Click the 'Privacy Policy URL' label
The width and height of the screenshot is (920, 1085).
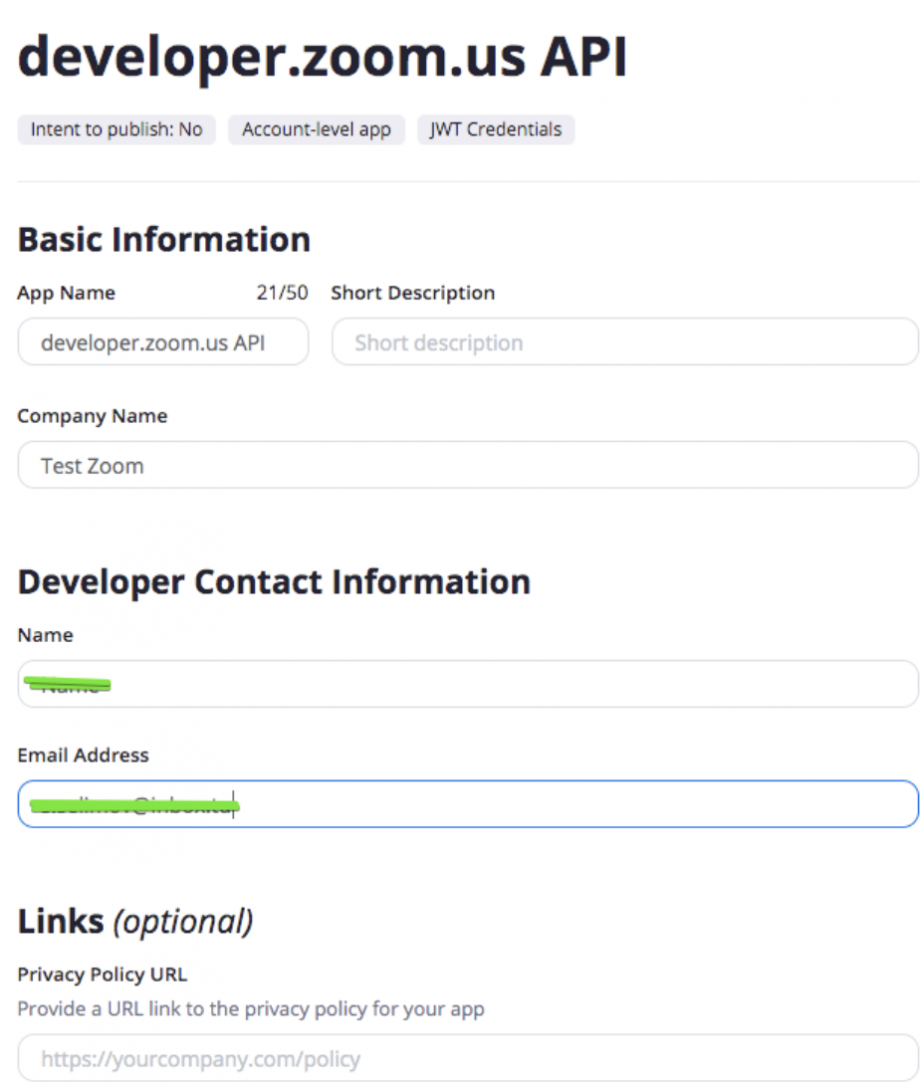click(102, 974)
